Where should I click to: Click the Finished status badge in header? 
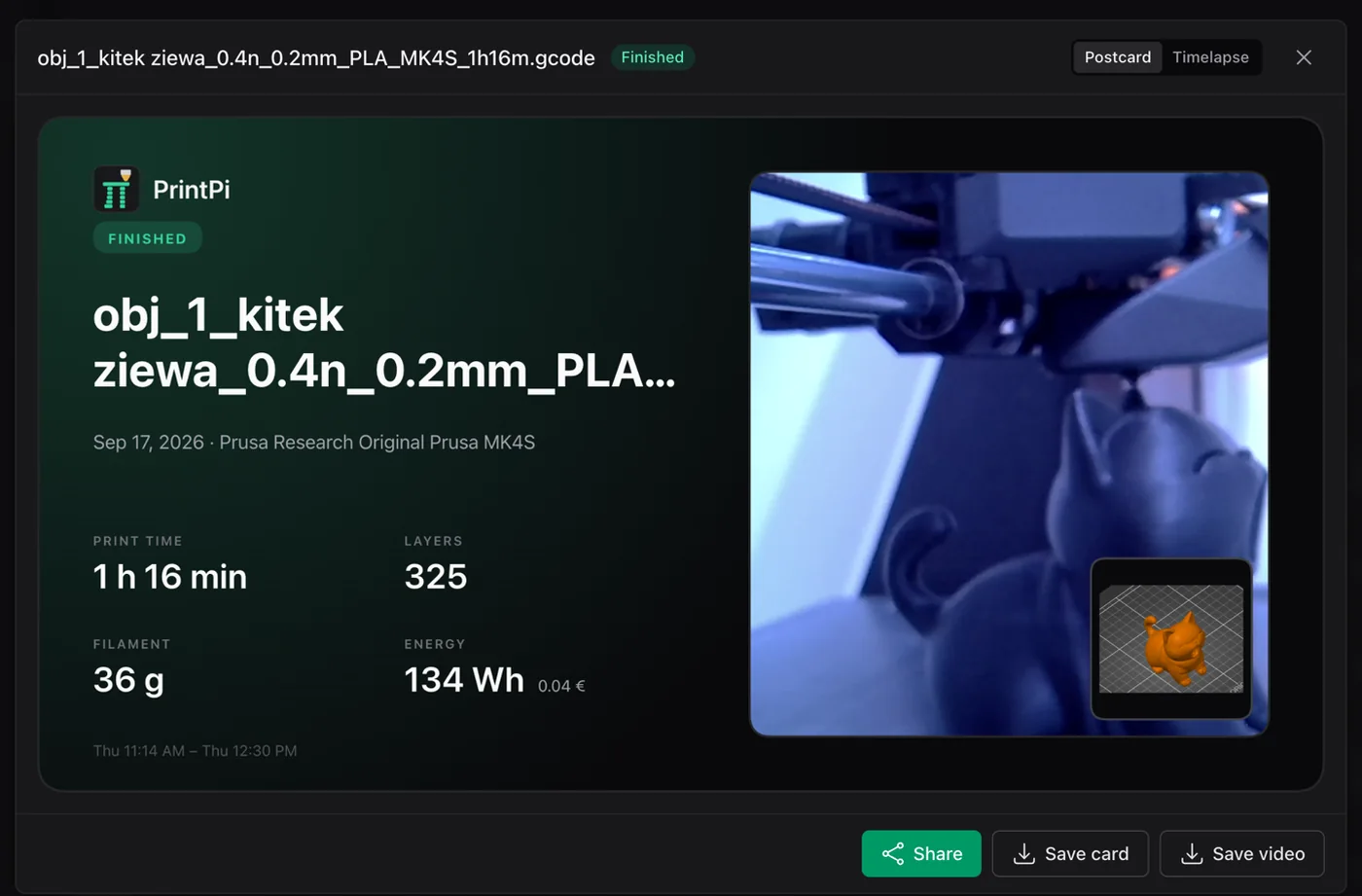pyautogui.click(x=652, y=57)
